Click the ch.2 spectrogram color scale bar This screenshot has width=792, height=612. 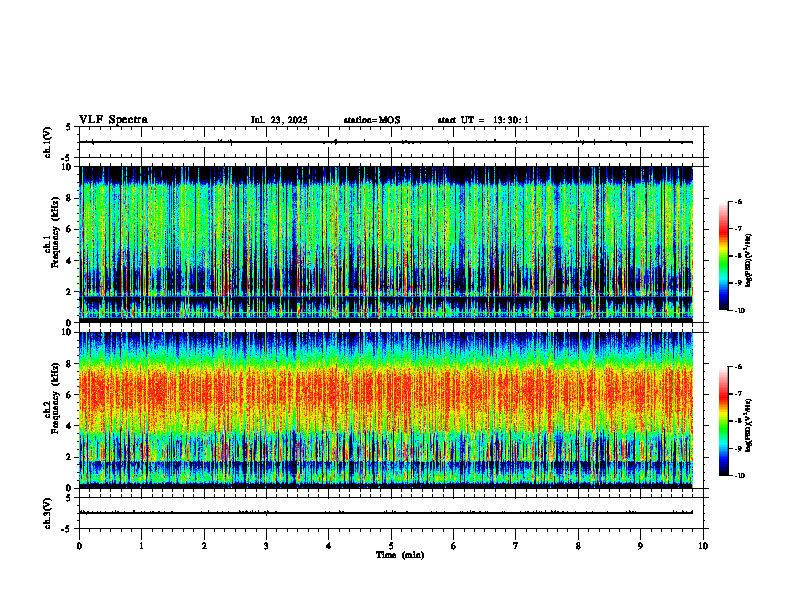723,421
